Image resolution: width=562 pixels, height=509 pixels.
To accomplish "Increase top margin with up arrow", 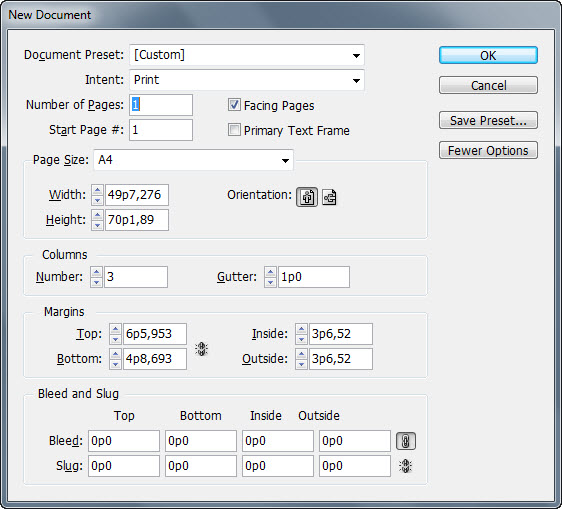I will [115, 329].
